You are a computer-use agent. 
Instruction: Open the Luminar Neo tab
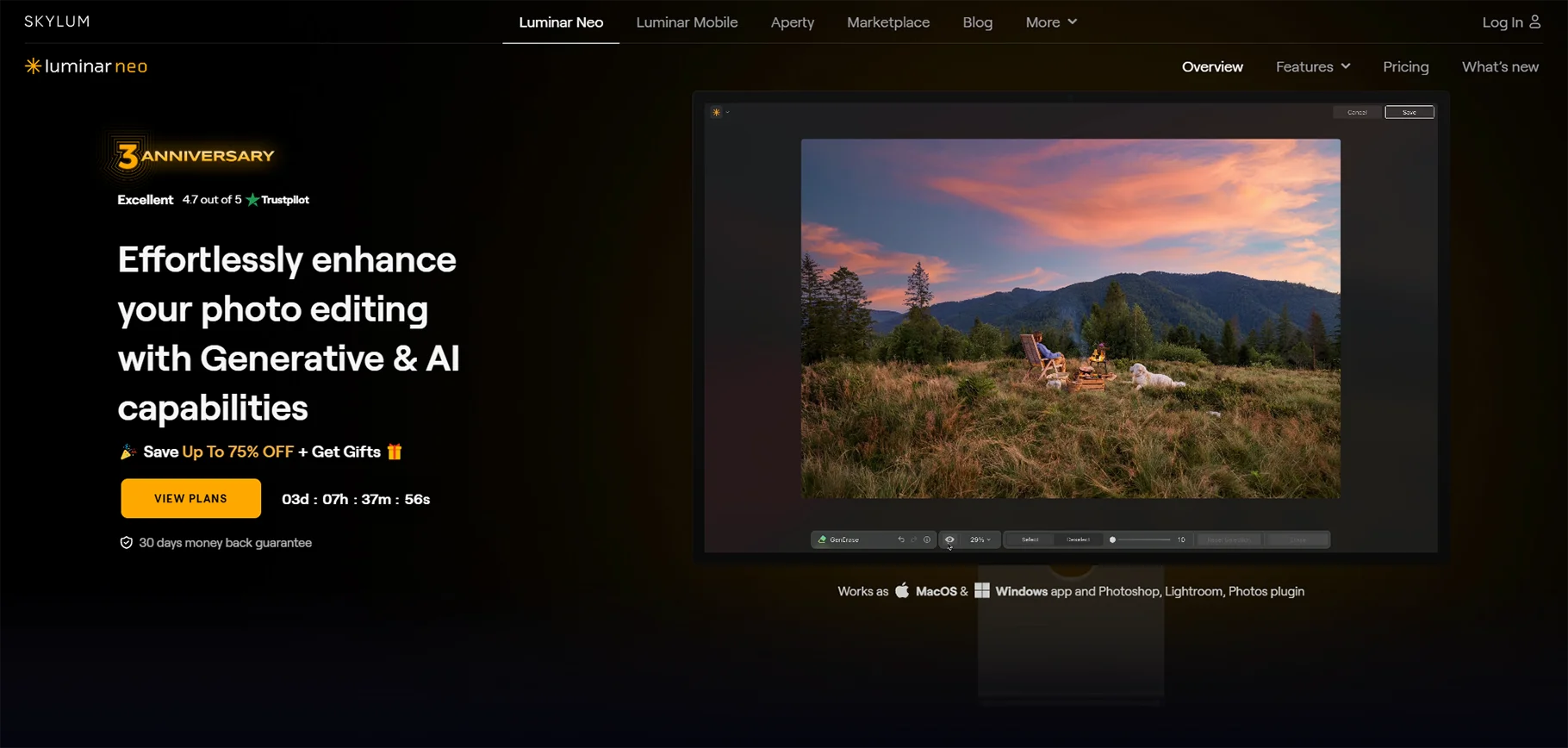(x=561, y=22)
